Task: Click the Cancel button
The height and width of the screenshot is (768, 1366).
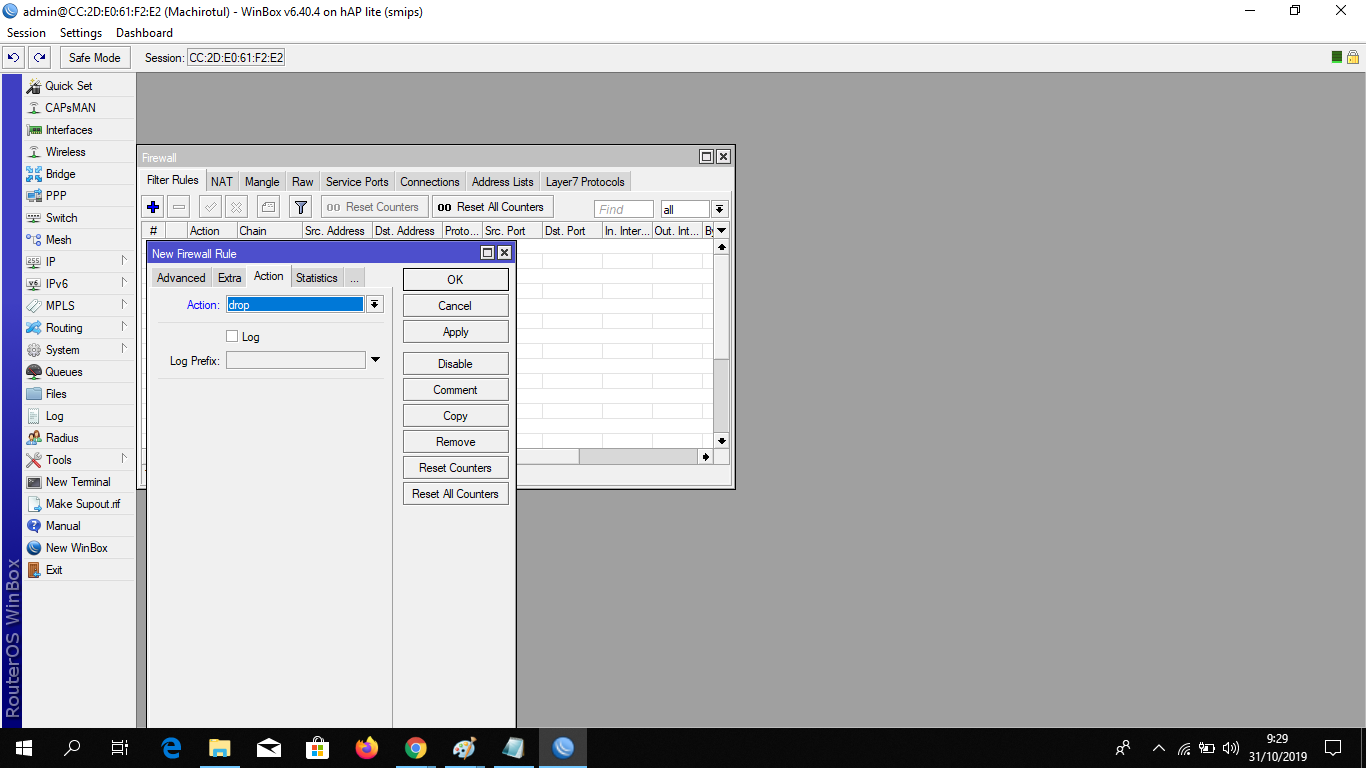Action: pos(456,306)
